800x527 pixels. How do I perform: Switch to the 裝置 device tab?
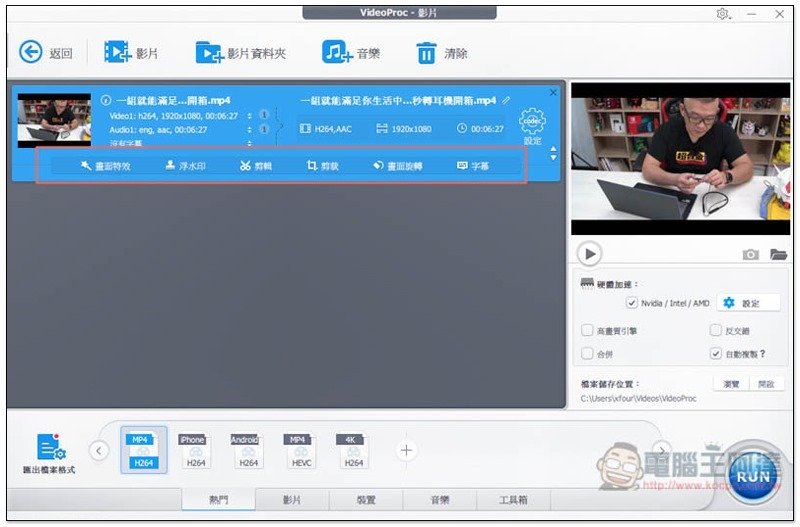coord(366,499)
